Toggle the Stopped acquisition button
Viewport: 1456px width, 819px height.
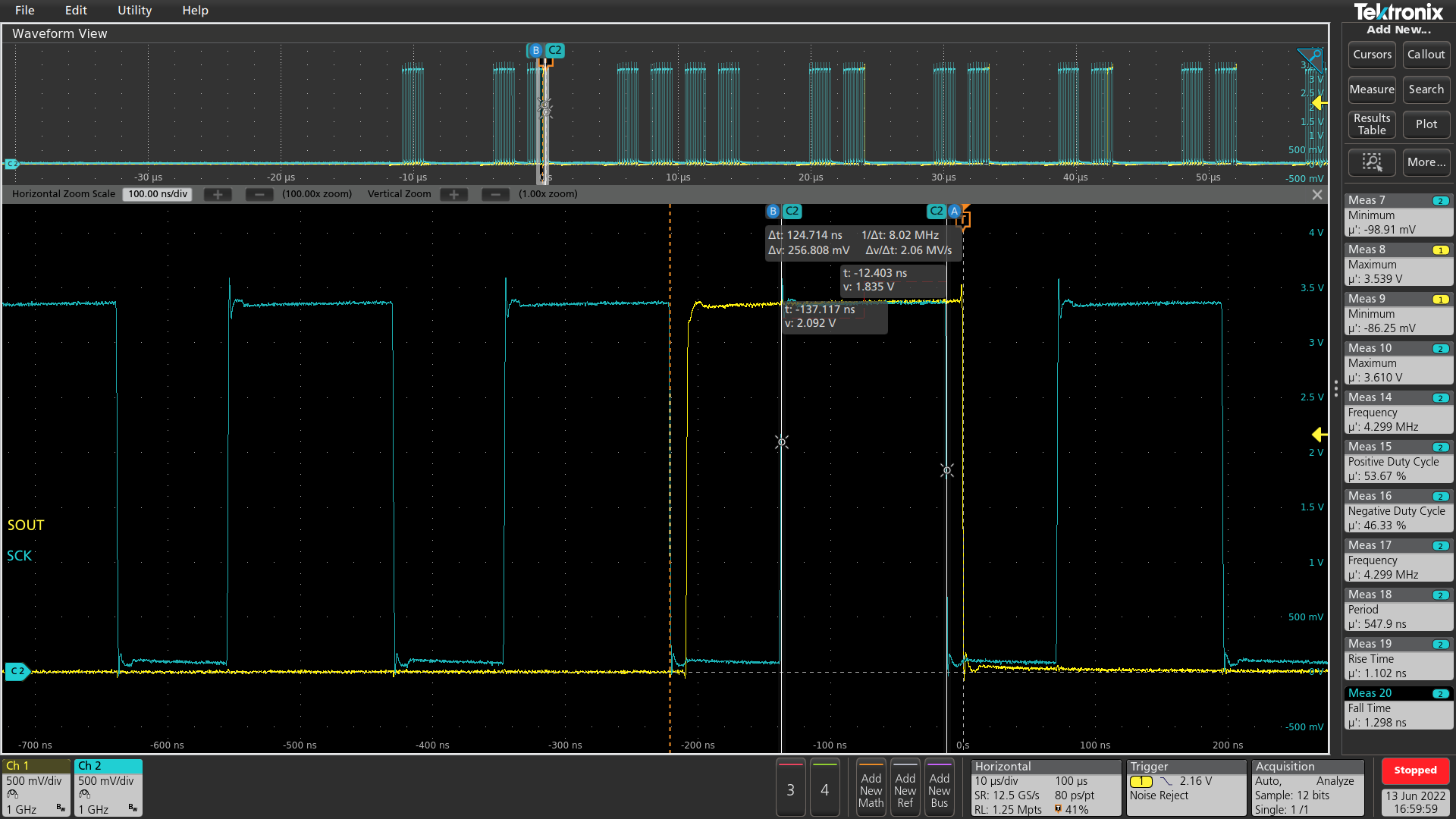pyautogui.click(x=1415, y=770)
